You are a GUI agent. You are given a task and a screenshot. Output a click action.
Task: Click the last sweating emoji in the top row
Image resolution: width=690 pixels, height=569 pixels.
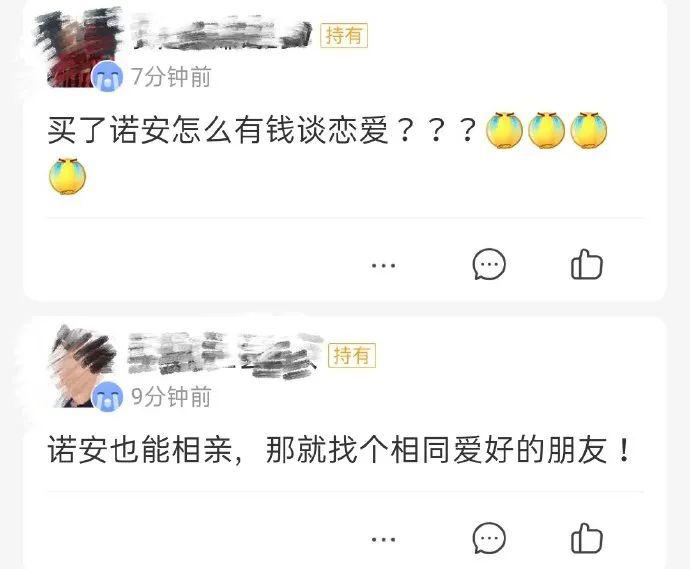pos(589,131)
